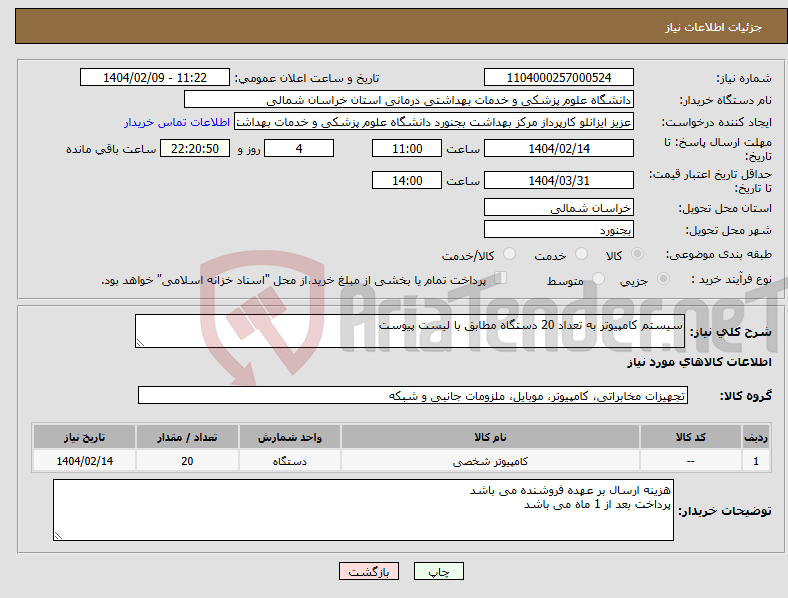Click the تاریخ نیاز column header
The width and height of the screenshot is (788, 598).
[x=84, y=437]
